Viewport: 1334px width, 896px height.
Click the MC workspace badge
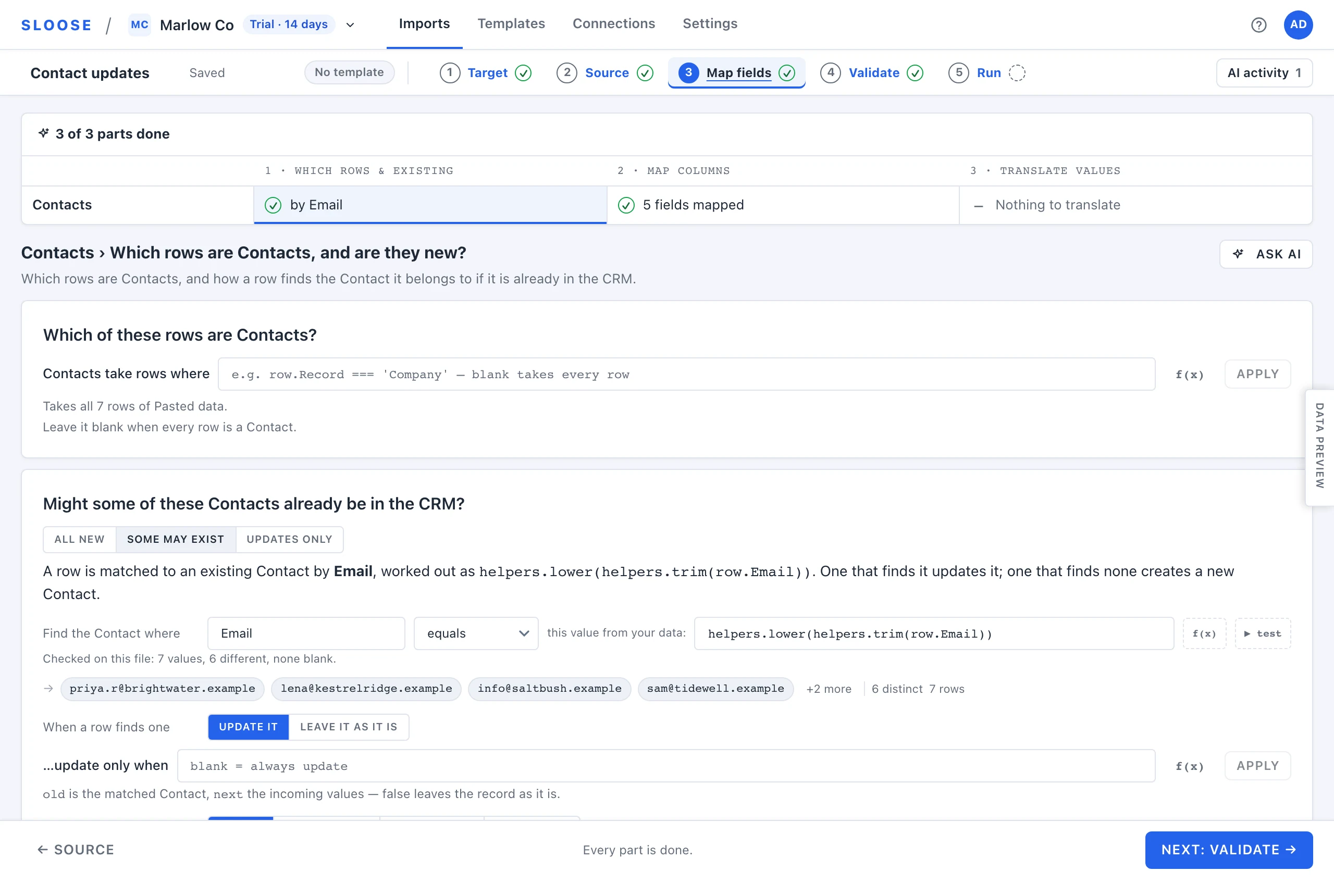click(x=140, y=24)
